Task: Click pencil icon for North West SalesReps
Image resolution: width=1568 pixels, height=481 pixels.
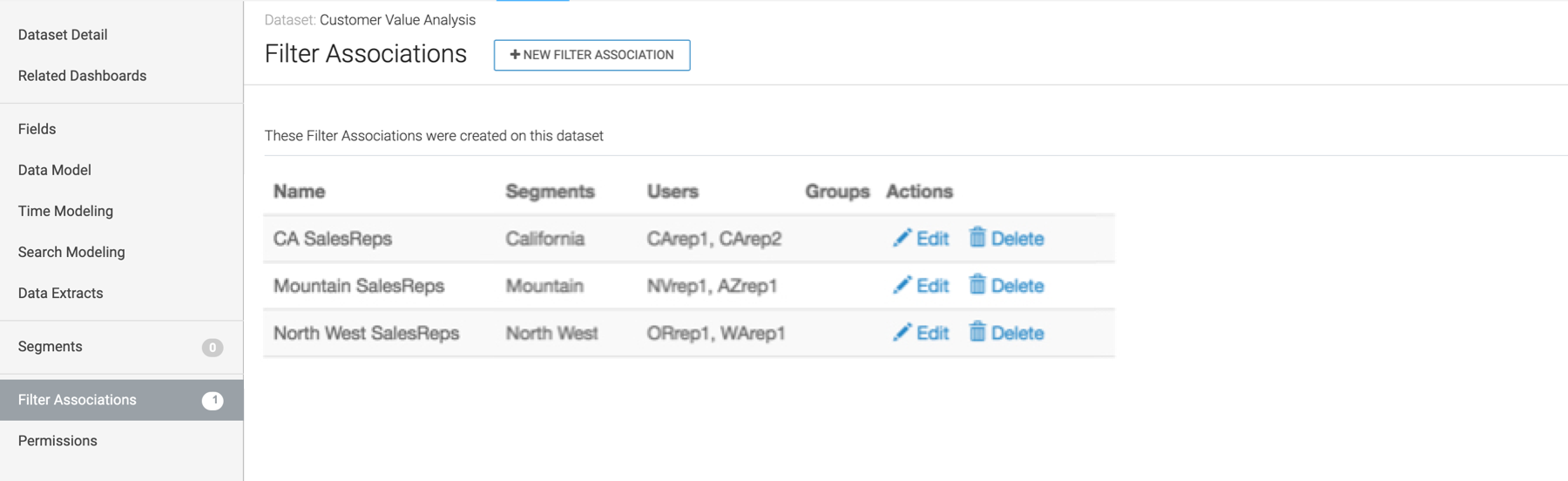Action: click(902, 332)
